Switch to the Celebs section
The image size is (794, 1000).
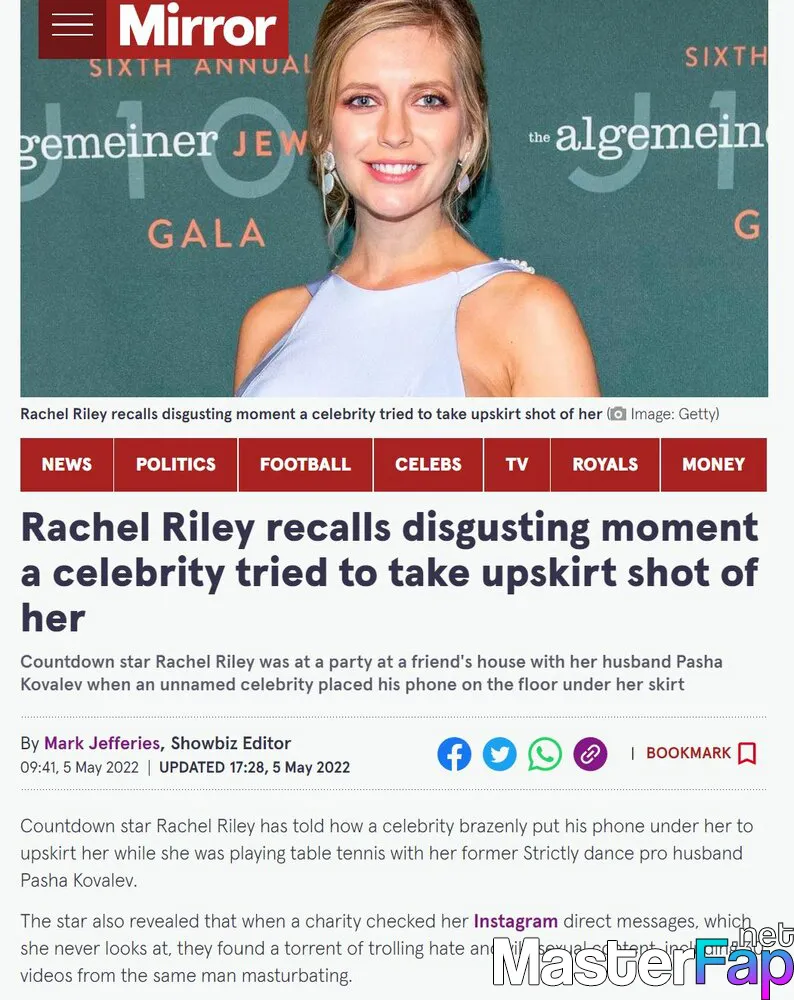tap(428, 464)
